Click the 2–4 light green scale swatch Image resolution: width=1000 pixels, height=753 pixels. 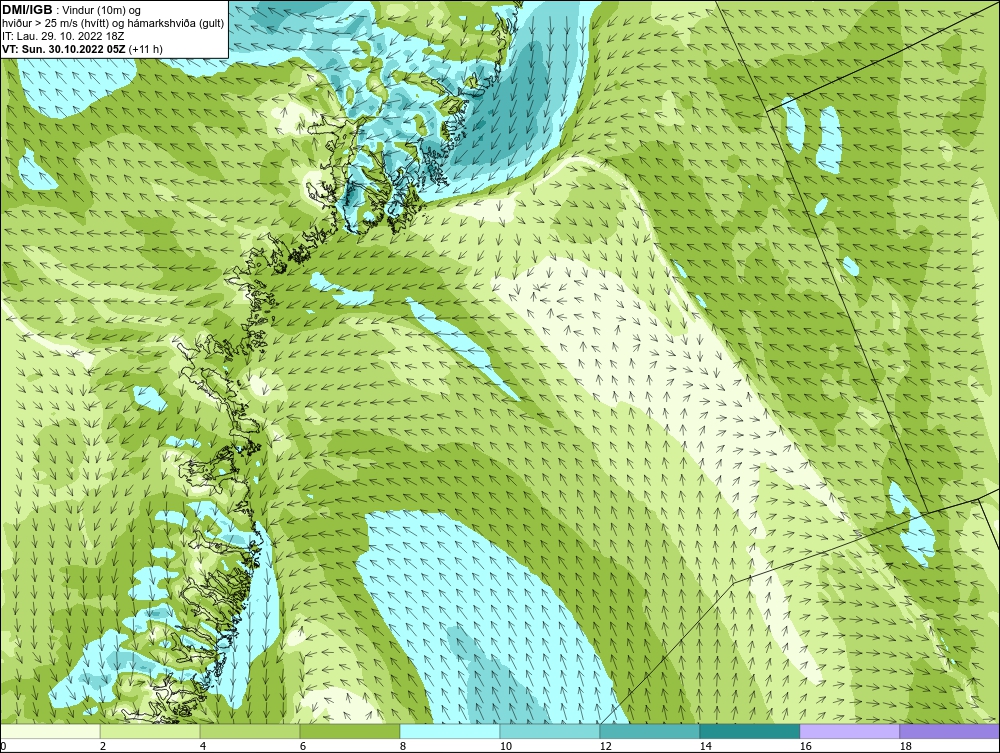(150, 731)
